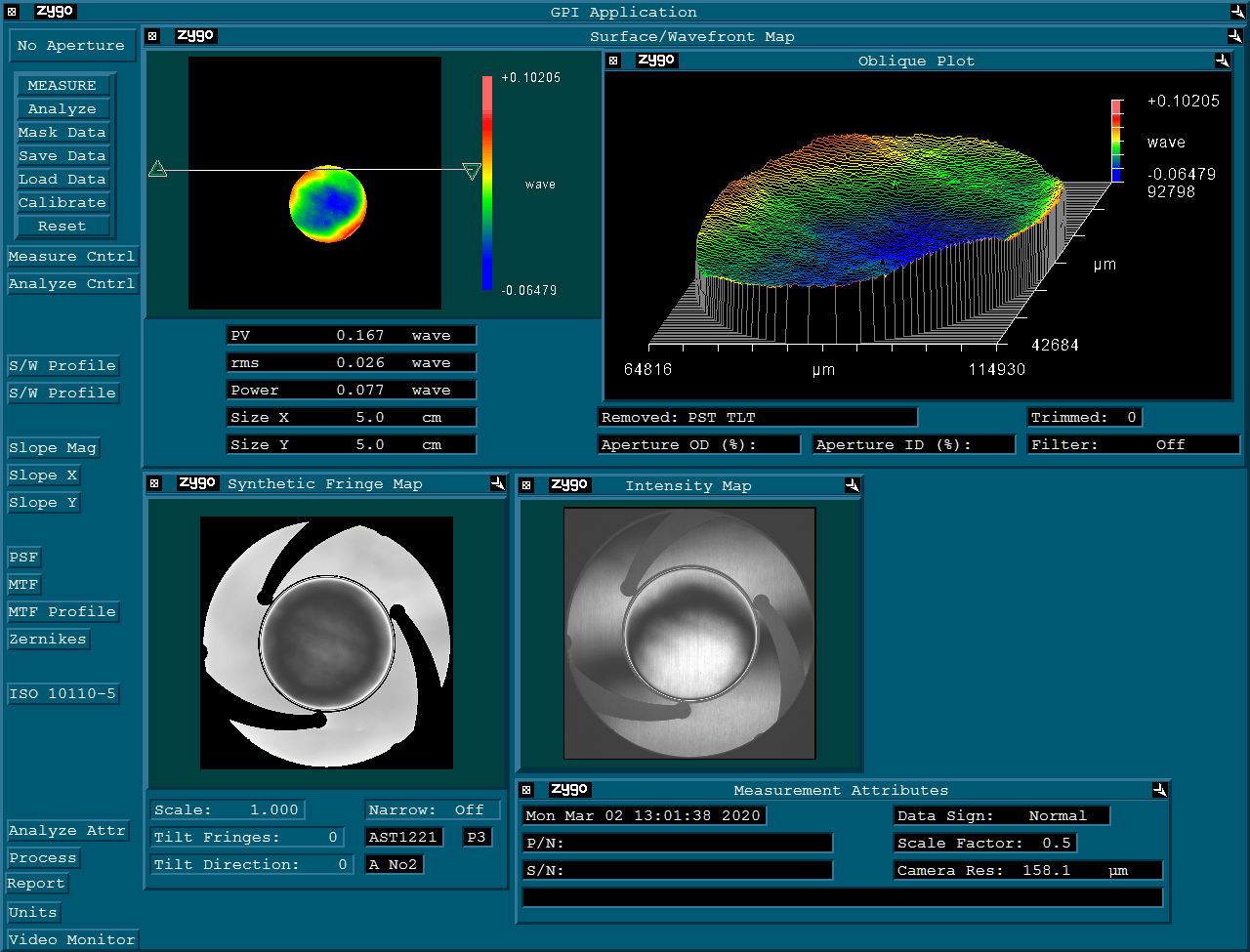Click the pin icon on Oblique Plot window
The height and width of the screenshot is (952, 1250).
(x=1222, y=61)
